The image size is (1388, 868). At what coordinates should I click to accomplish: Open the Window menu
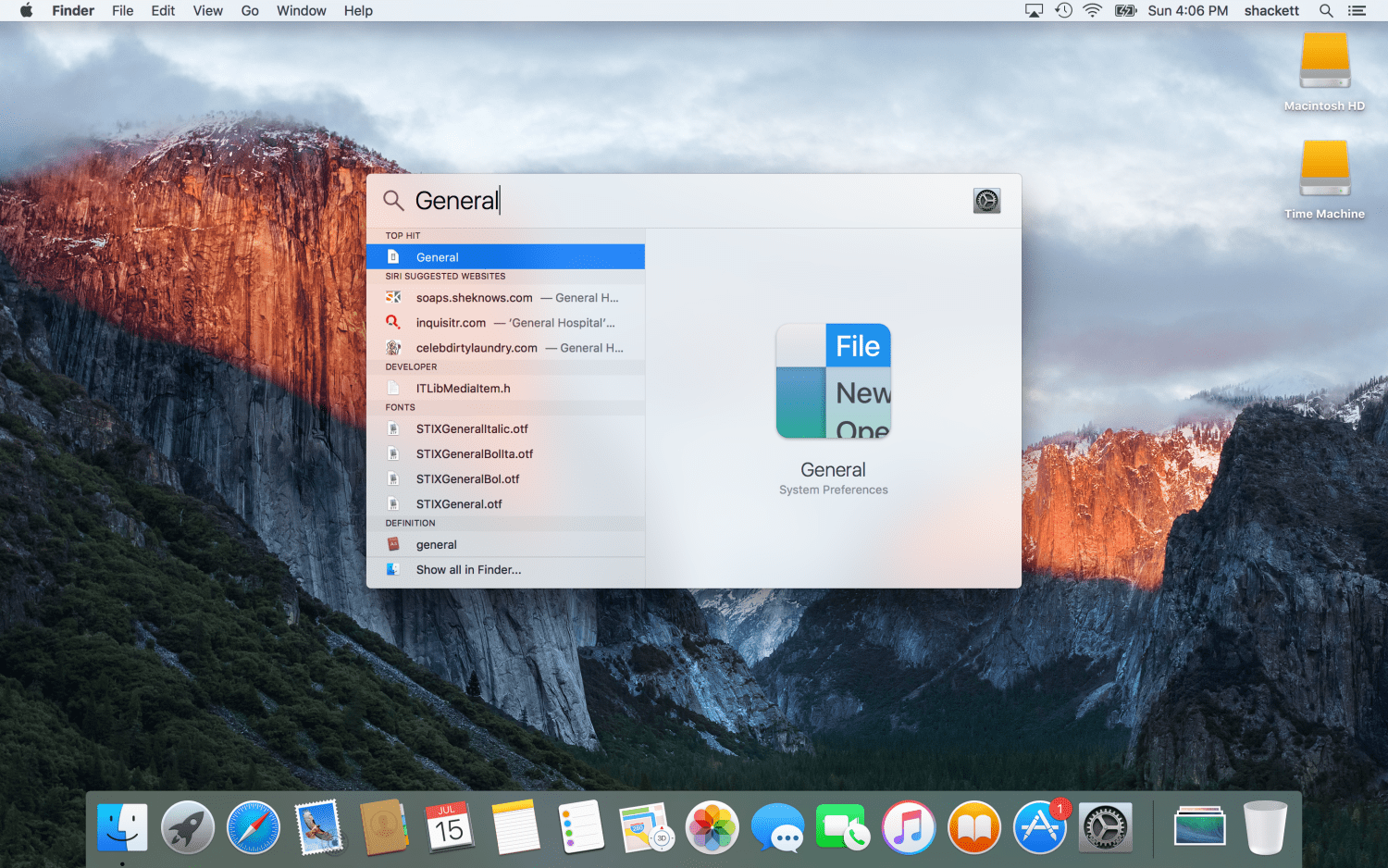click(x=302, y=10)
